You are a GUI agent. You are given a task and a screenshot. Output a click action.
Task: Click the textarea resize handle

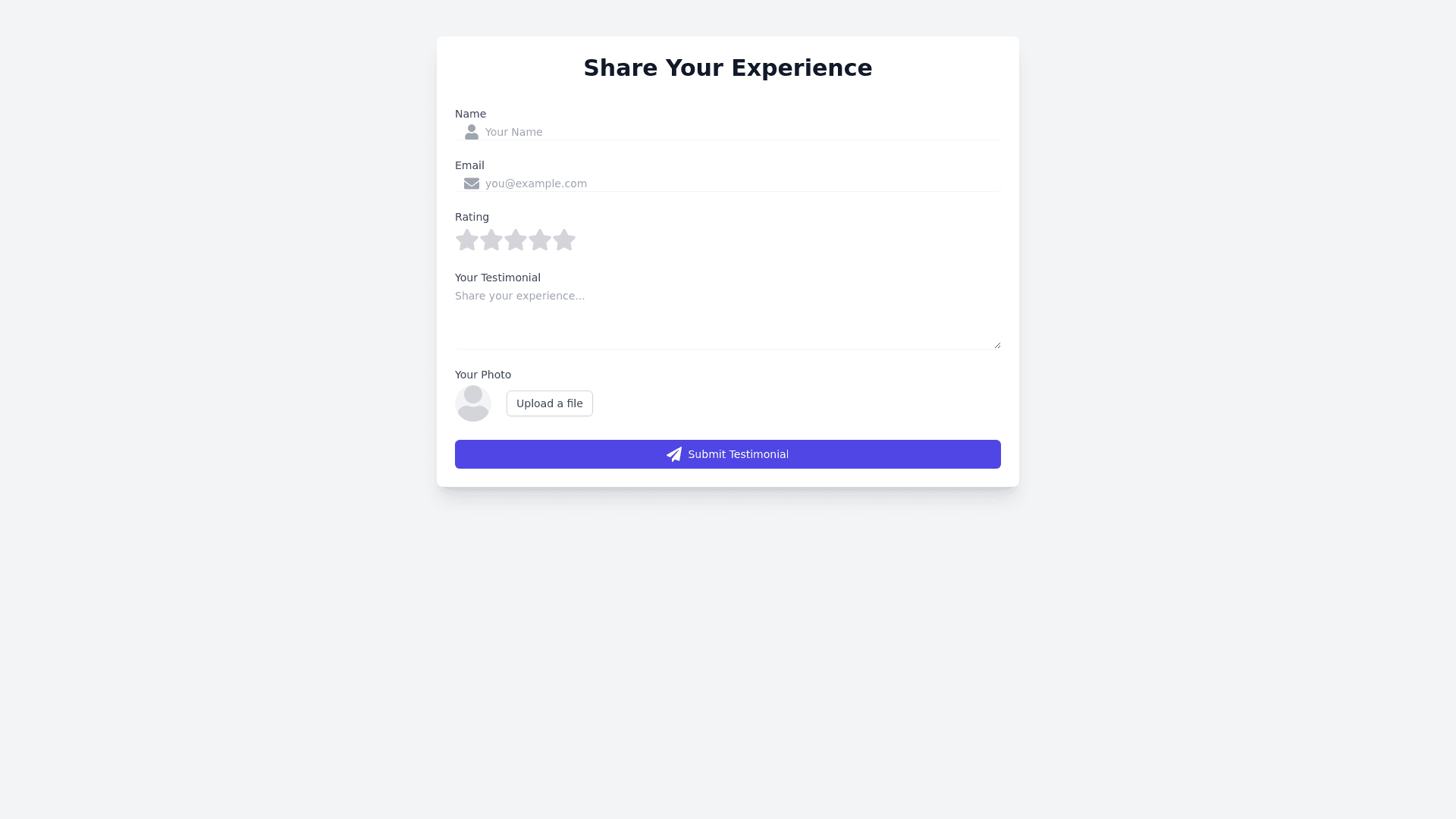[997, 345]
